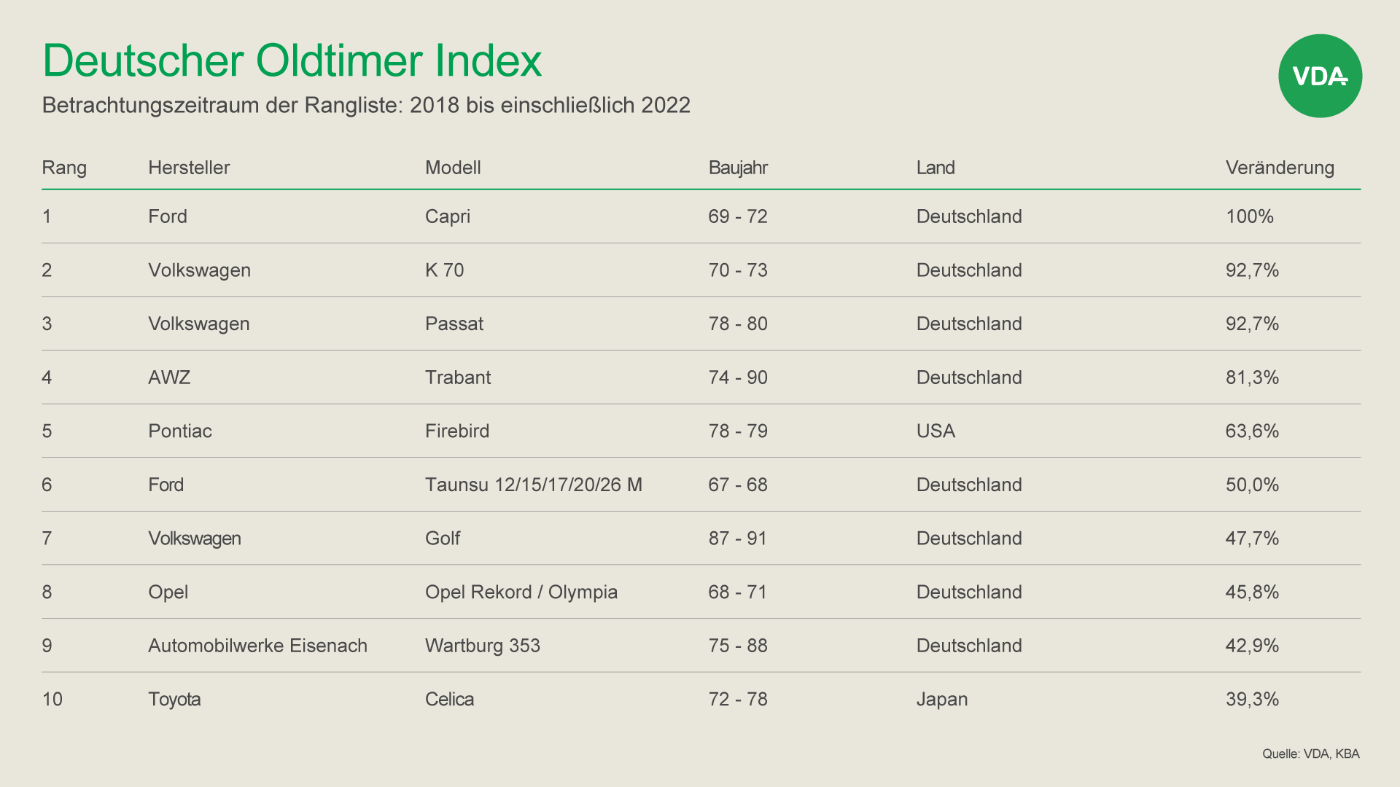Image resolution: width=1400 pixels, height=787 pixels.
Task: Select the subtitle 'Betrachtungszeitraum der Rangliste' line
Action: click(366, 105)
